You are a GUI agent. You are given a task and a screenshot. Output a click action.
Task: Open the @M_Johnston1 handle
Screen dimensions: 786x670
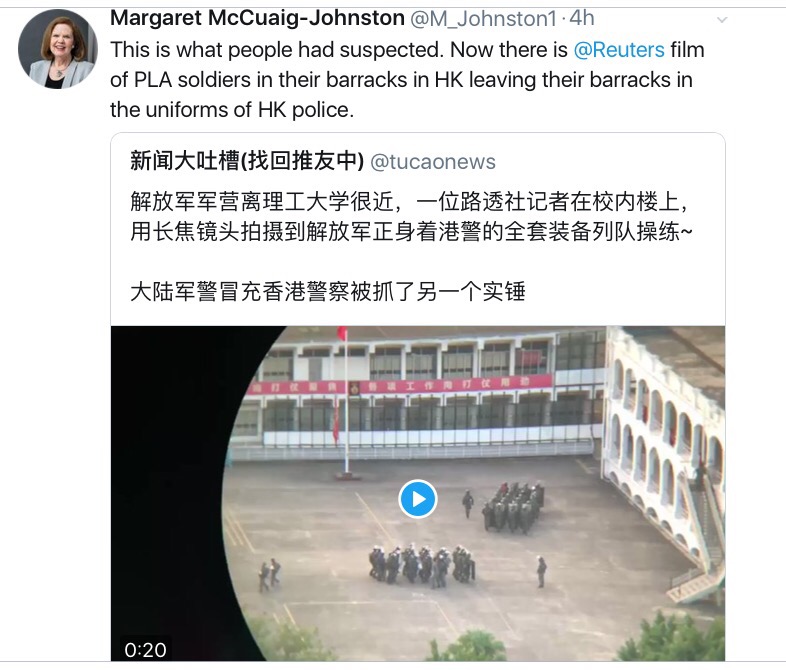coord(483,19)
